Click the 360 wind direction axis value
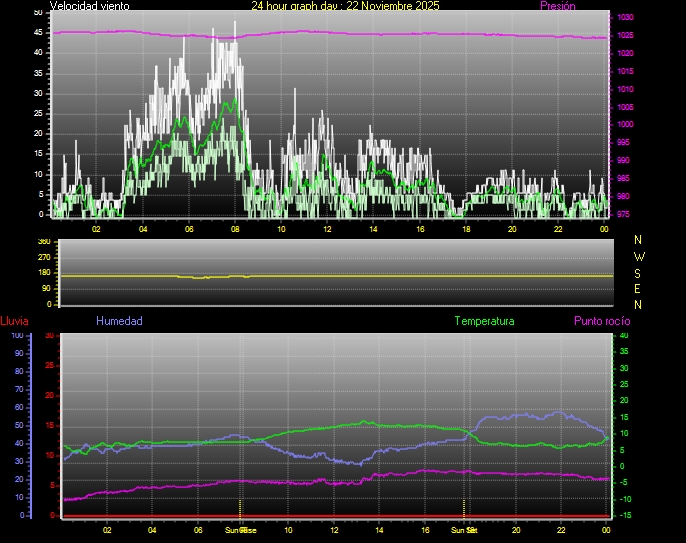The width and height of the screenshot is (686, 543). click(x=43, y=242)
